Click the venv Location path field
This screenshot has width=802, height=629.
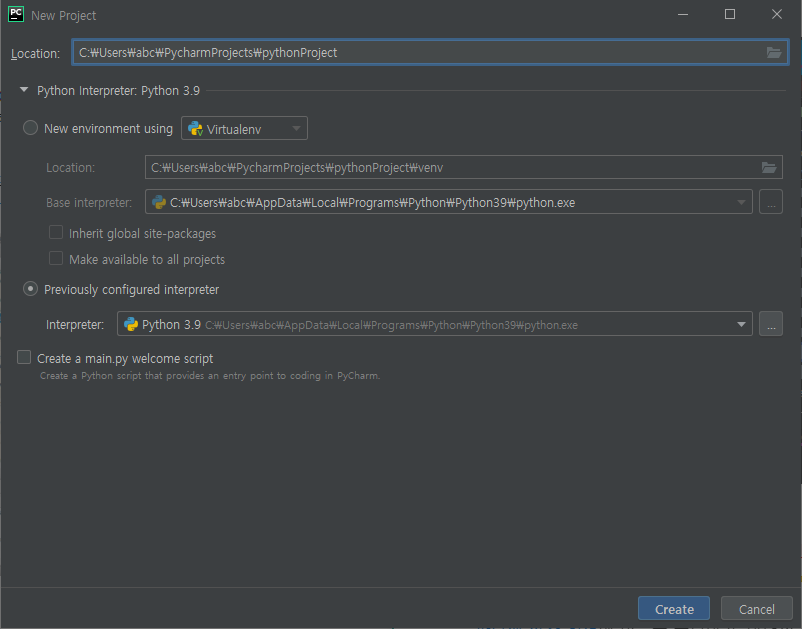click(463, 167)
